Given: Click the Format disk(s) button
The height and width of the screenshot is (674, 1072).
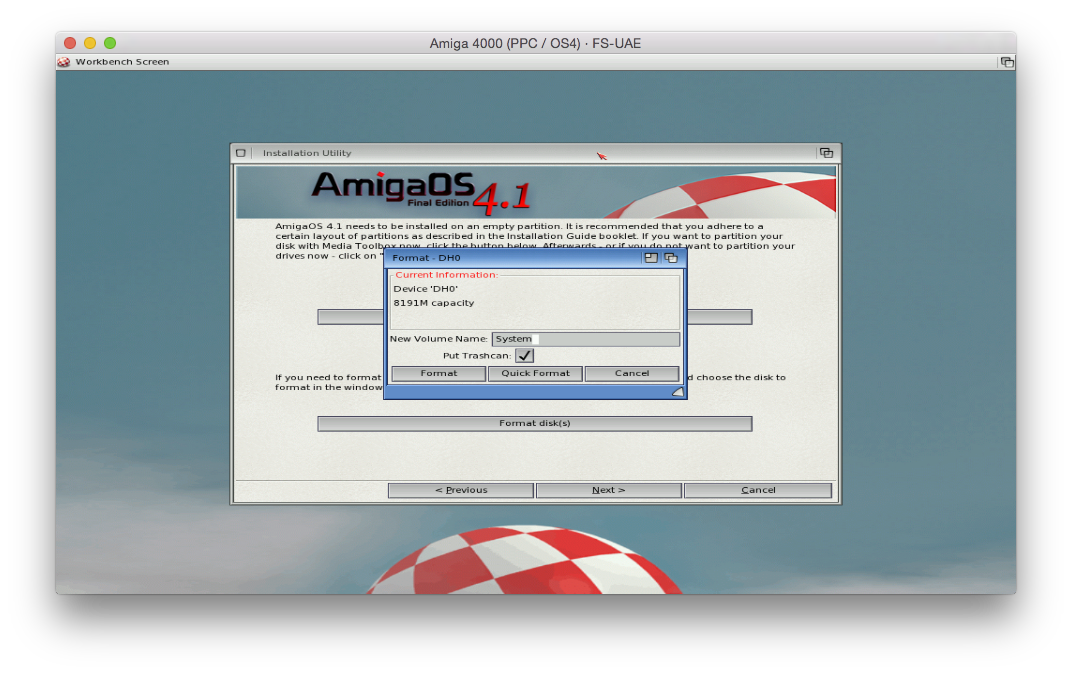Looking at the screenshot, I should (535, 424).
